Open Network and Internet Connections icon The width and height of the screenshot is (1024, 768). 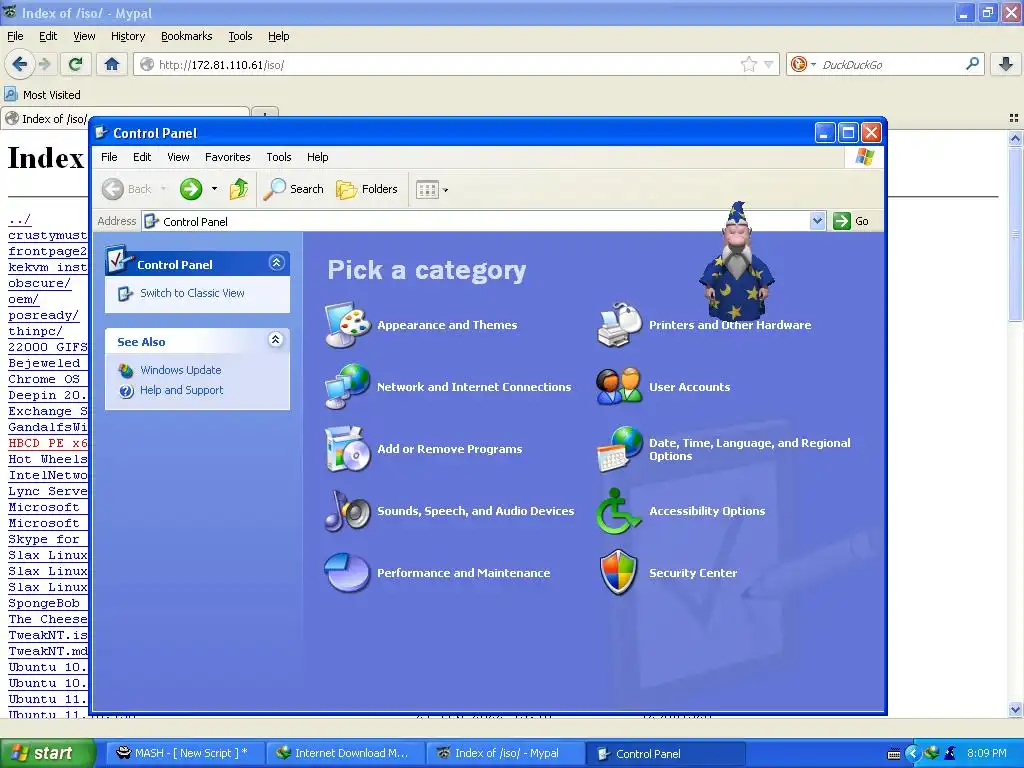pyautogui.click(x=348, y=387)
